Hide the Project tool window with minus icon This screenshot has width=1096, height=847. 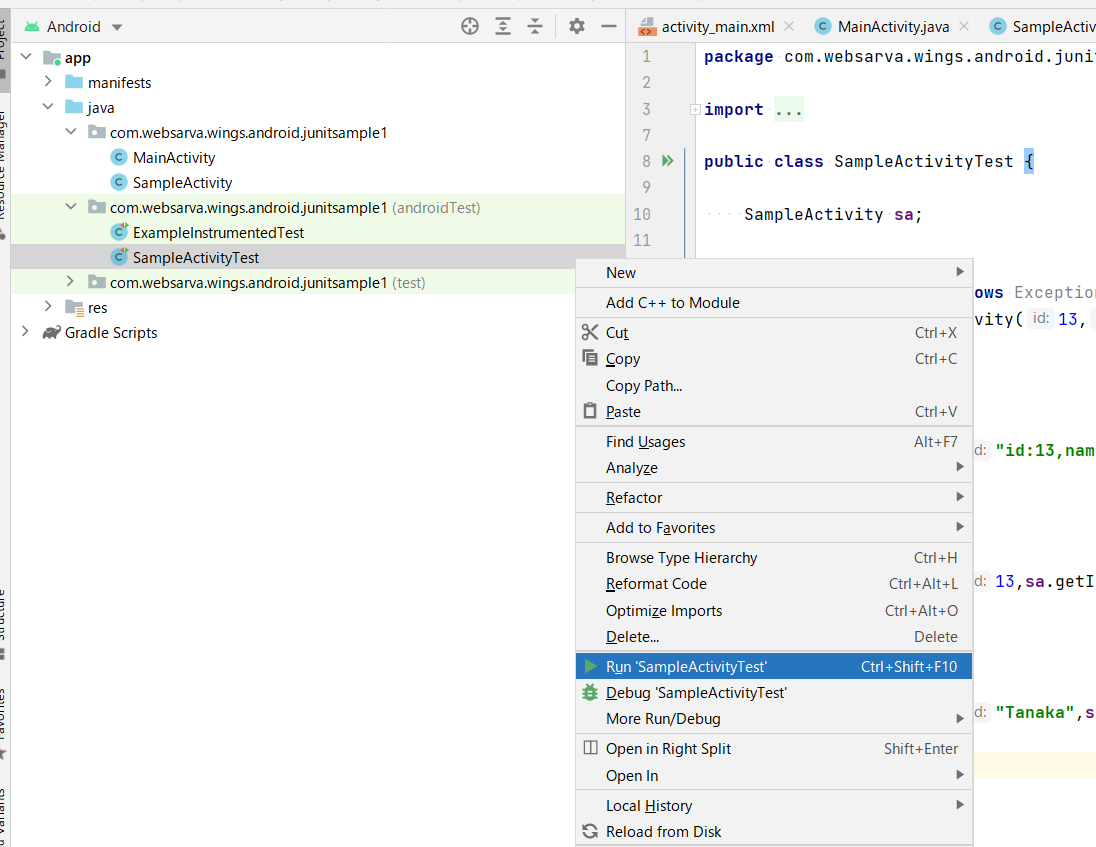609,27
